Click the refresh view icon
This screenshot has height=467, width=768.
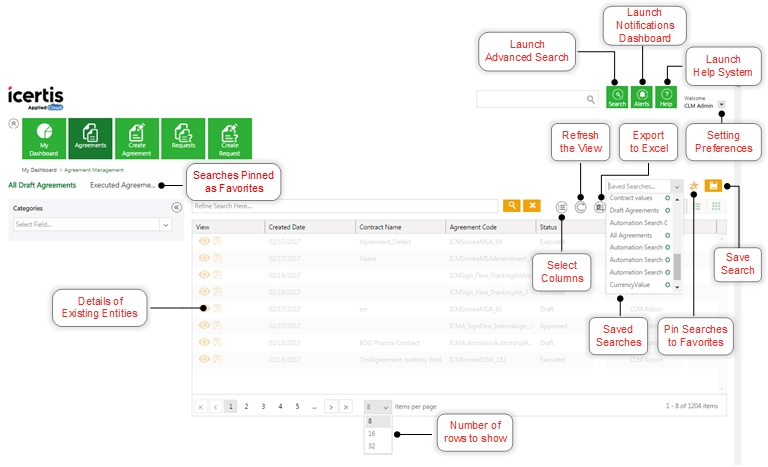tap(581, 206)
